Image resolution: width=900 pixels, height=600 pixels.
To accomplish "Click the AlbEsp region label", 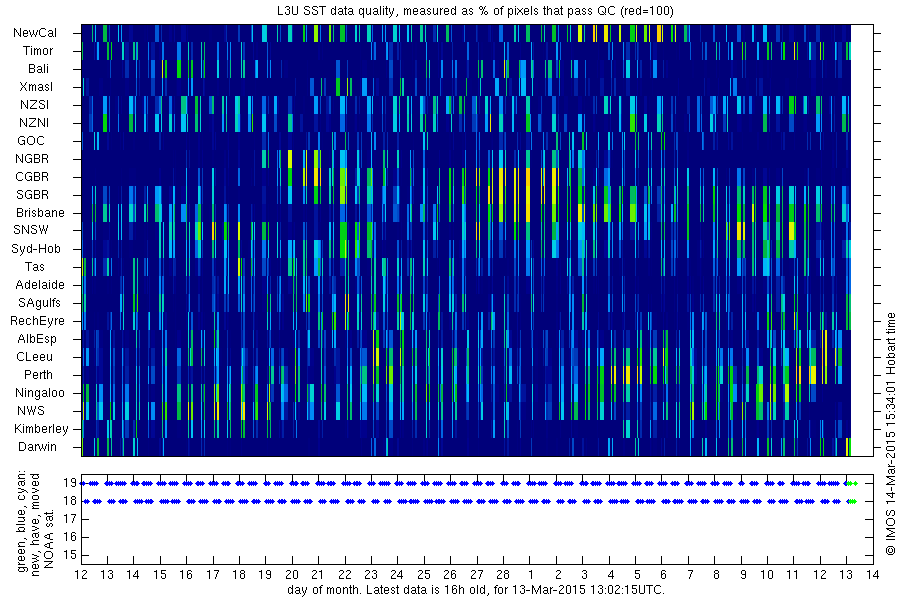I will [x=37, y=339].
